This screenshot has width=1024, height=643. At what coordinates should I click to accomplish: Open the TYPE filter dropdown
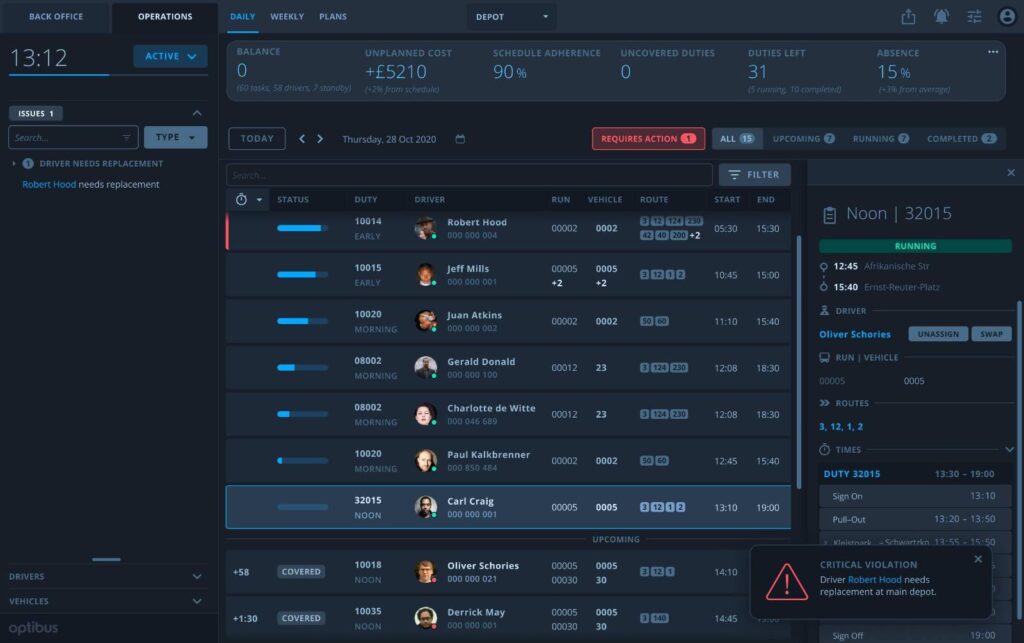tap(176, 137)
